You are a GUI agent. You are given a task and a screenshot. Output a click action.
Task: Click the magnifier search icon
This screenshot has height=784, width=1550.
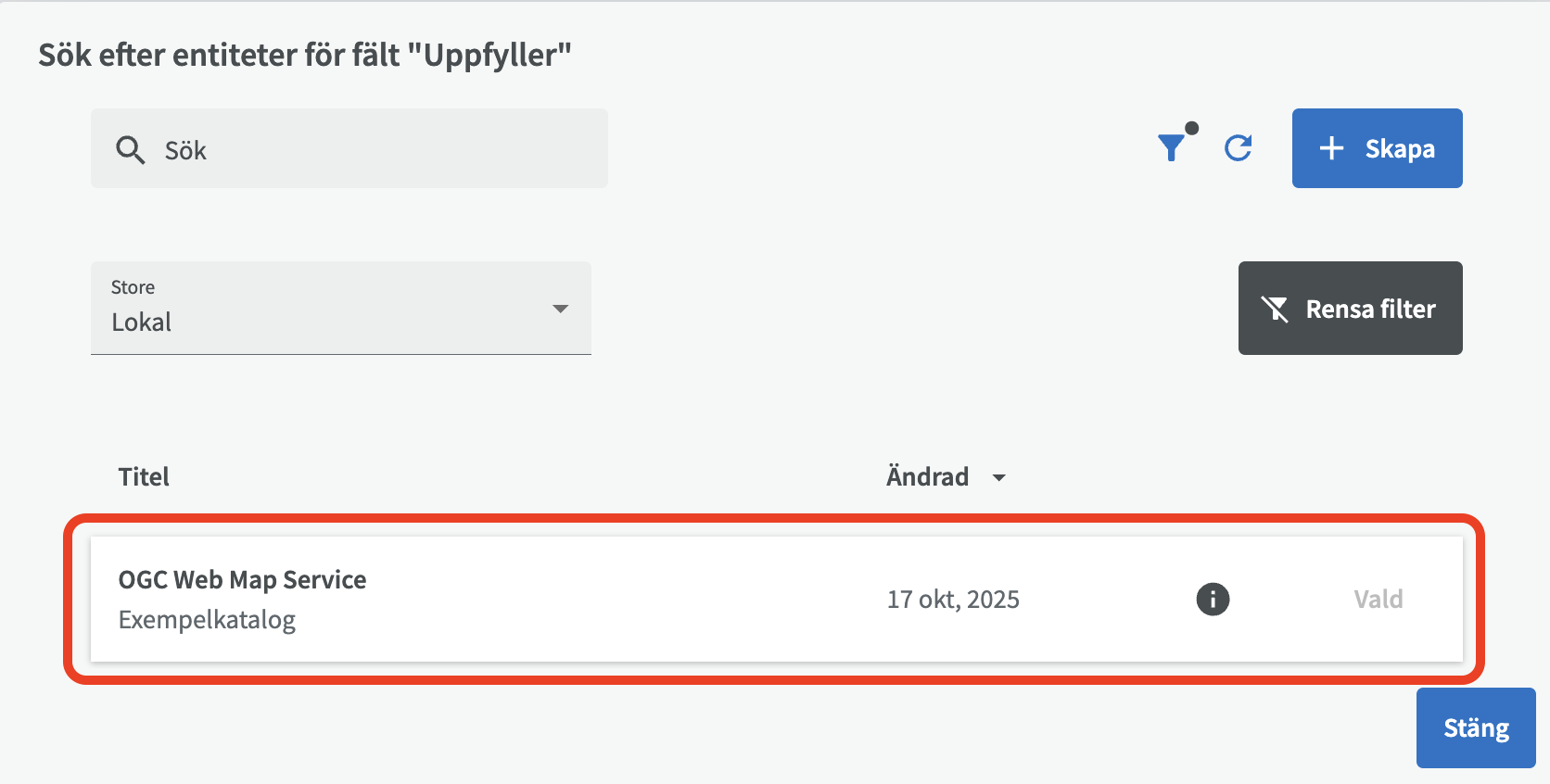pos(130,149)
